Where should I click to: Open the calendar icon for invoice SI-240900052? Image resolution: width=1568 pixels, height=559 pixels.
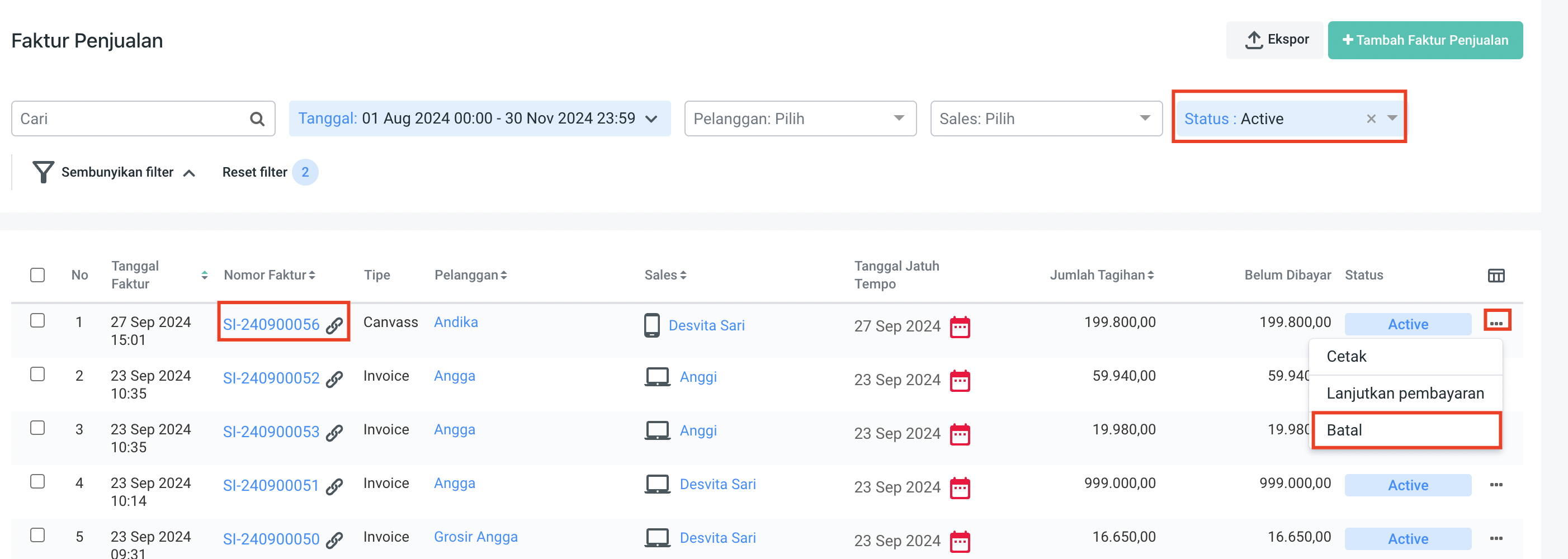959,381
